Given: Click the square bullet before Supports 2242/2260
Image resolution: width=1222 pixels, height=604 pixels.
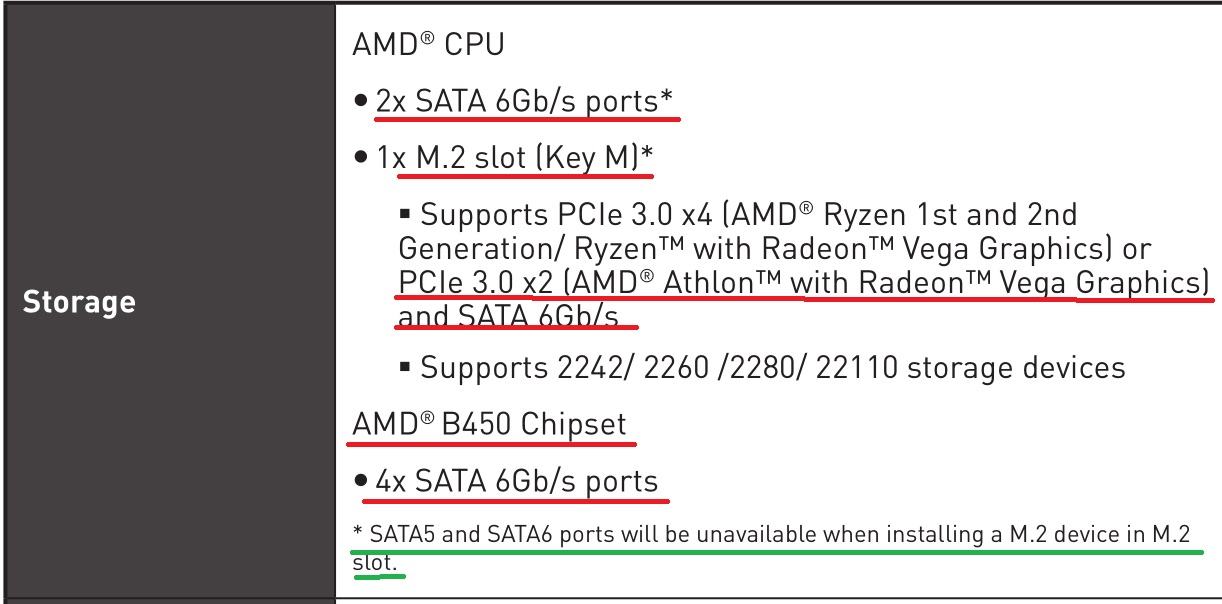Looking at the screenshot, I should click(x=406, y=368).
